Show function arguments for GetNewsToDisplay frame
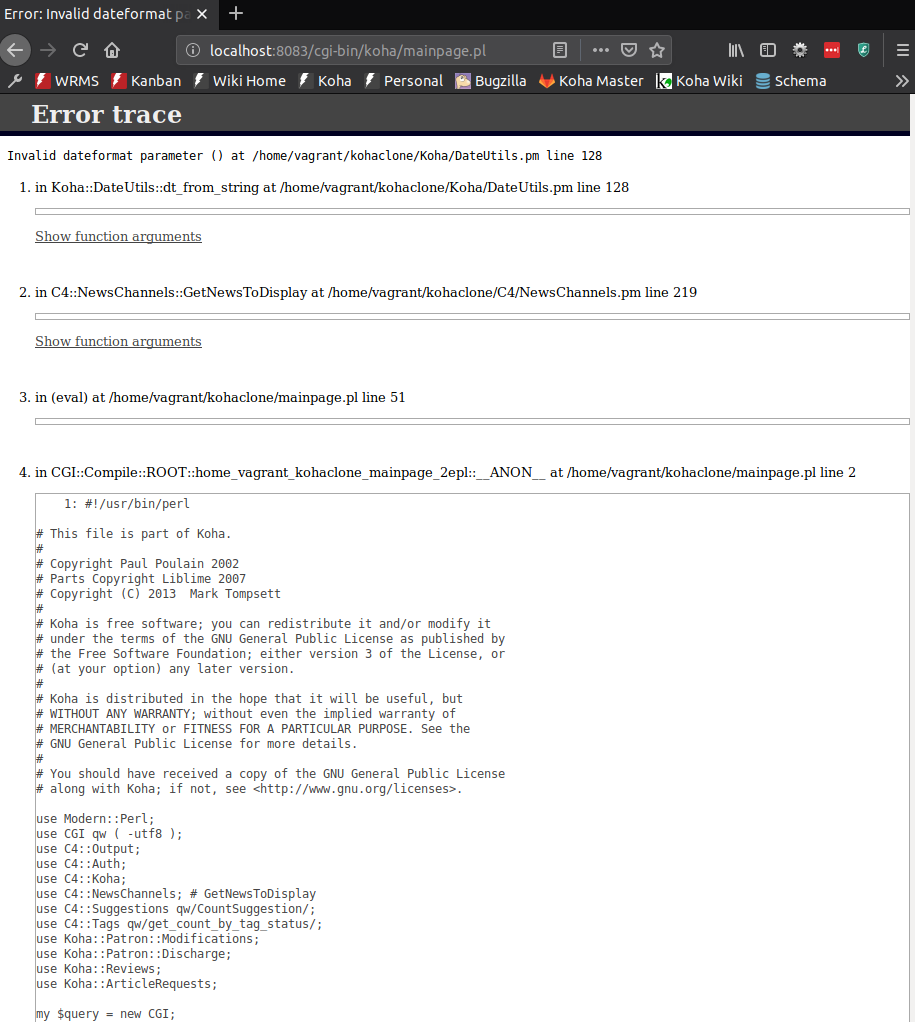 point(118,342)
